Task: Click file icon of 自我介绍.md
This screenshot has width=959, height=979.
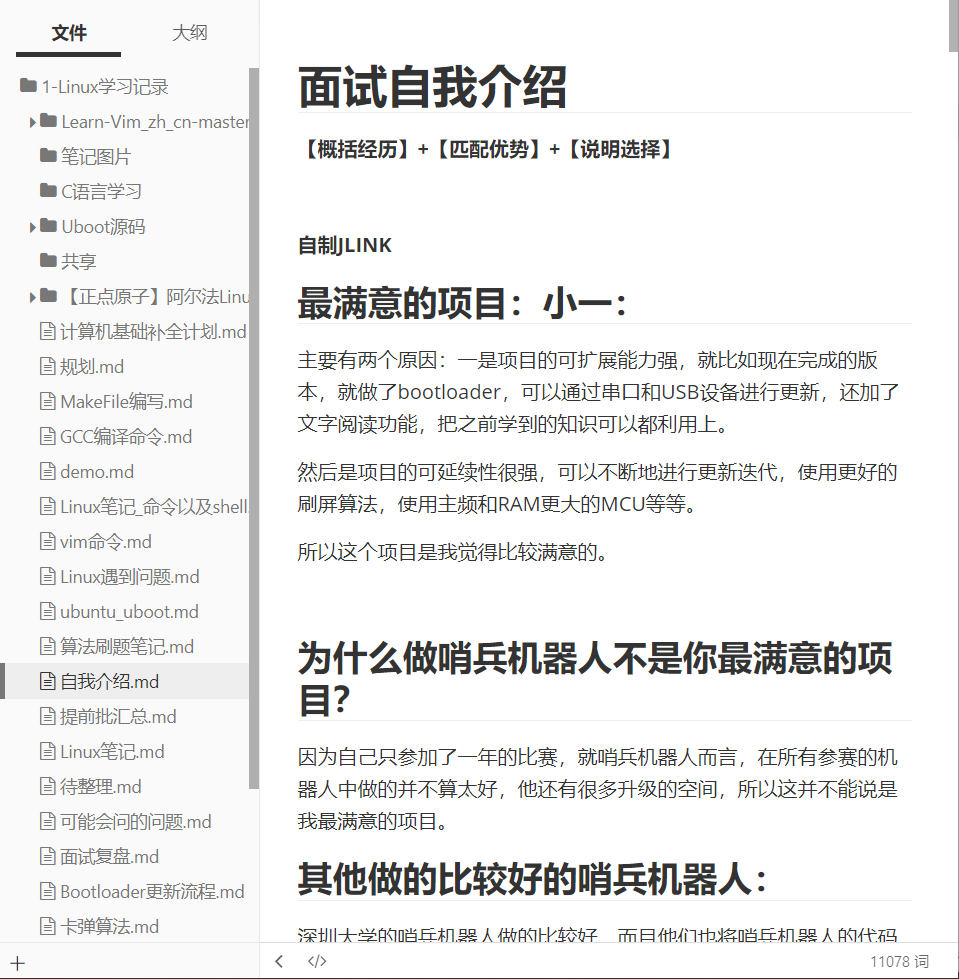Action: pyautogui.click(x=47, y=681)
